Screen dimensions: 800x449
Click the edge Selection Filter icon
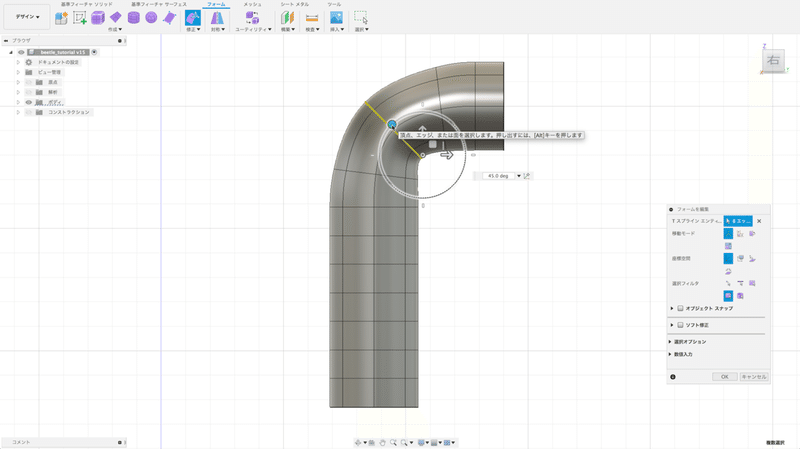[x=740, y=283]
